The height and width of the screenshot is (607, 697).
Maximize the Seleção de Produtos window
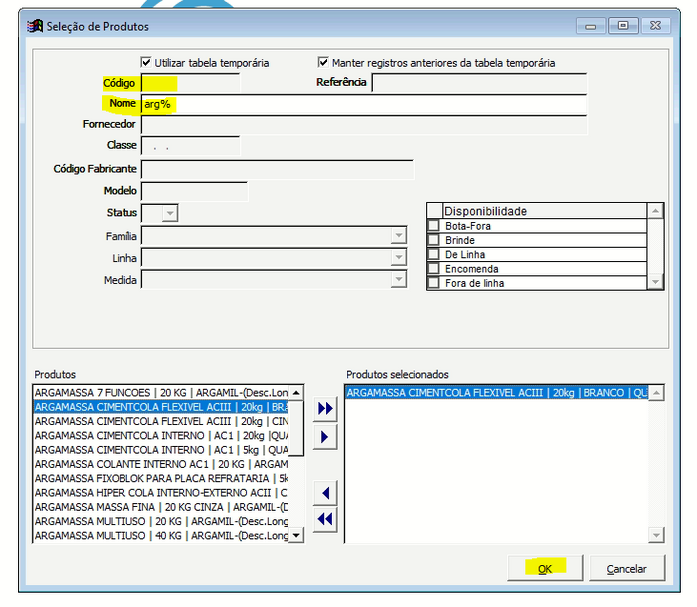coord(623,26)
